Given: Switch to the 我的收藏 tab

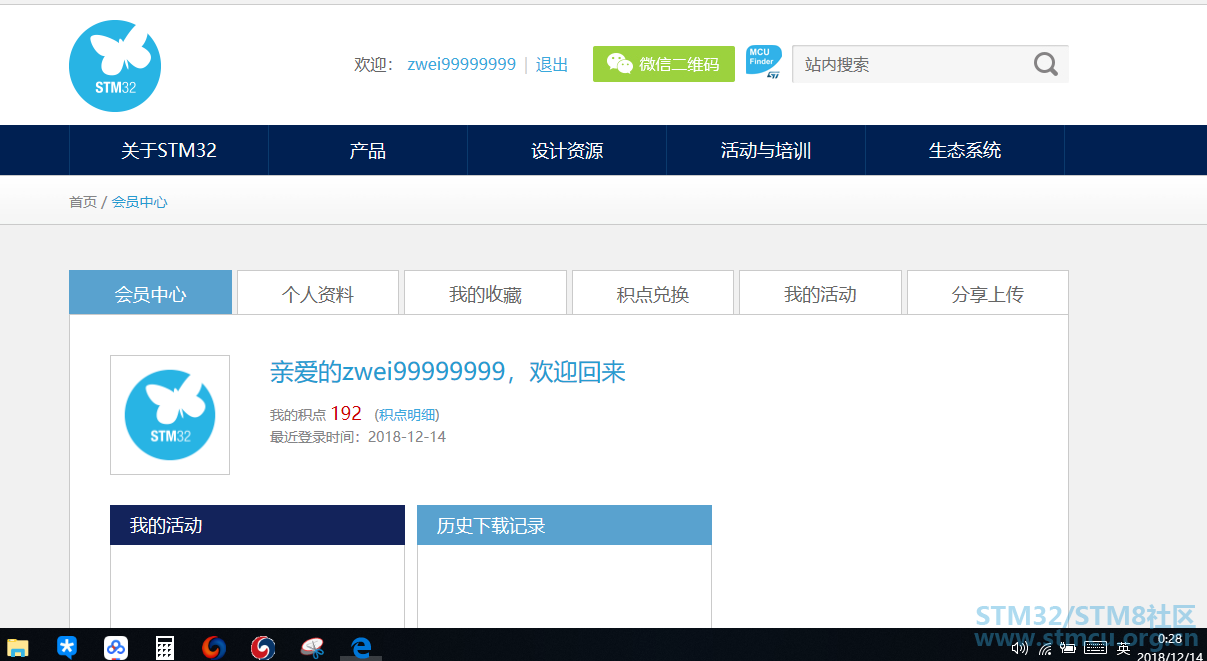Looking at the screenshot, I should pyautogui.click(x=485, y=293).
